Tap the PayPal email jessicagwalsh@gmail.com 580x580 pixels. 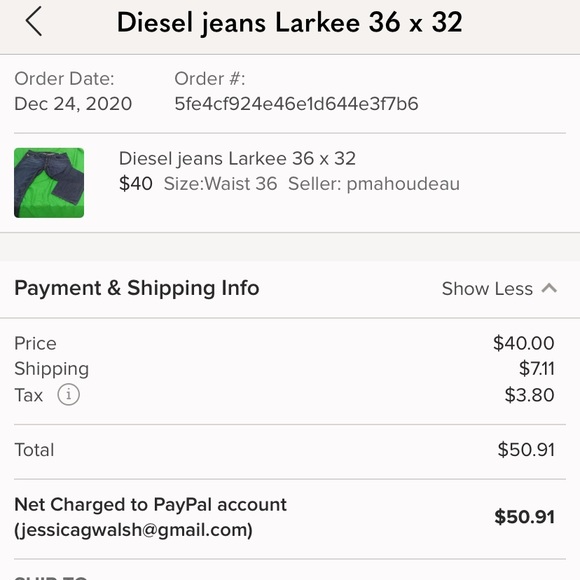(133, 530)
